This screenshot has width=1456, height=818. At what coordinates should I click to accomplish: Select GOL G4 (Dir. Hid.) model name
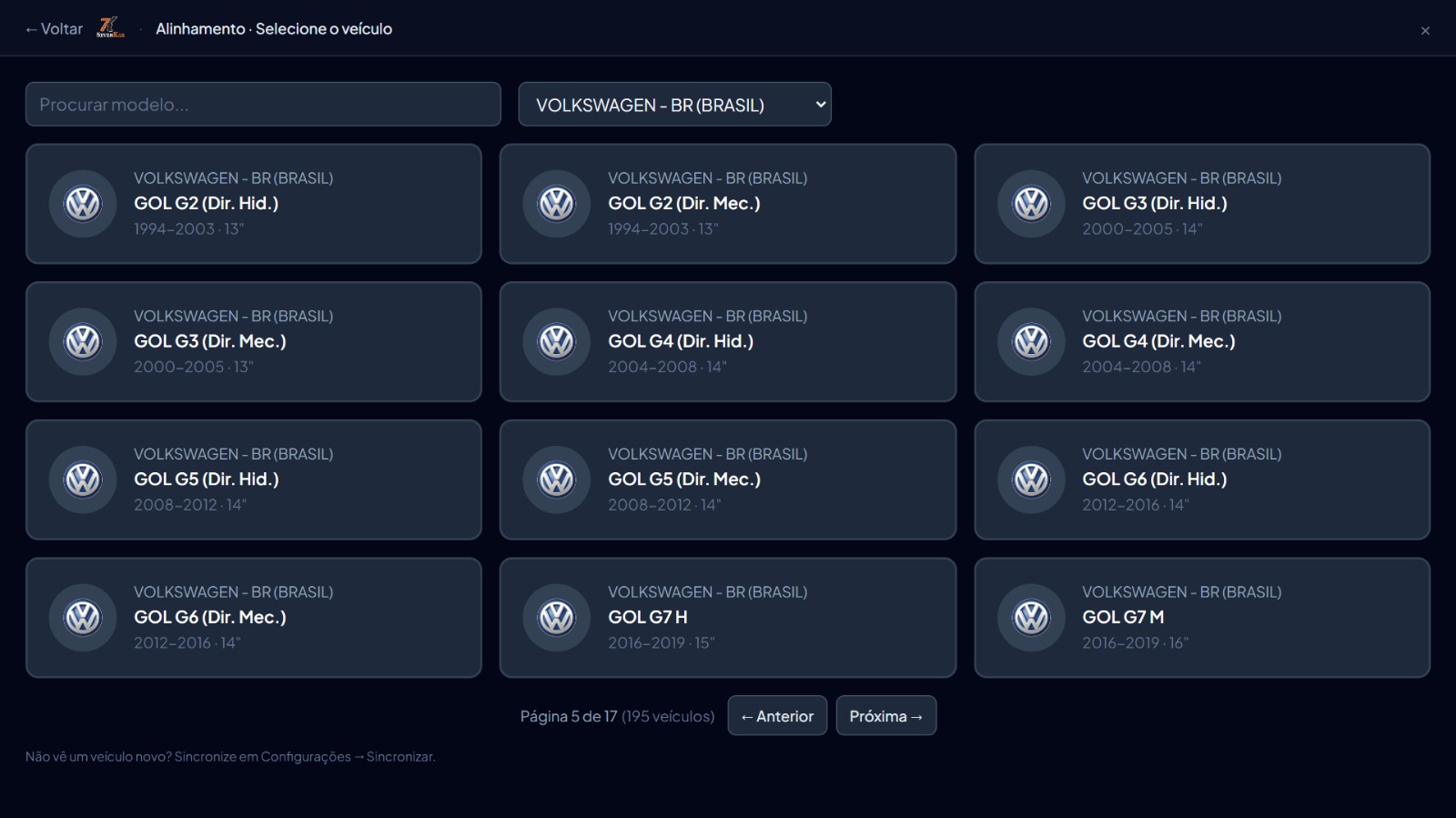[681, 341]
